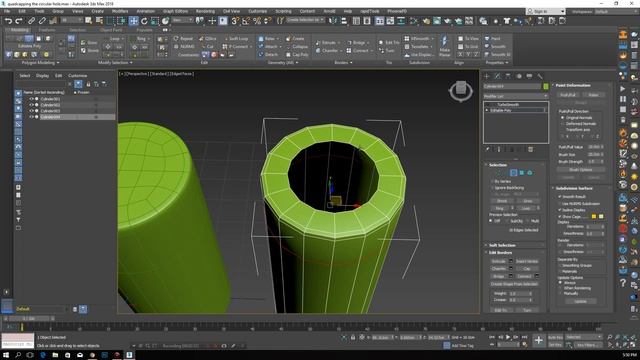Click the Cap Poly ribbon tool
Viewport: 640px width, 360px height.
(x=297, y=55)
